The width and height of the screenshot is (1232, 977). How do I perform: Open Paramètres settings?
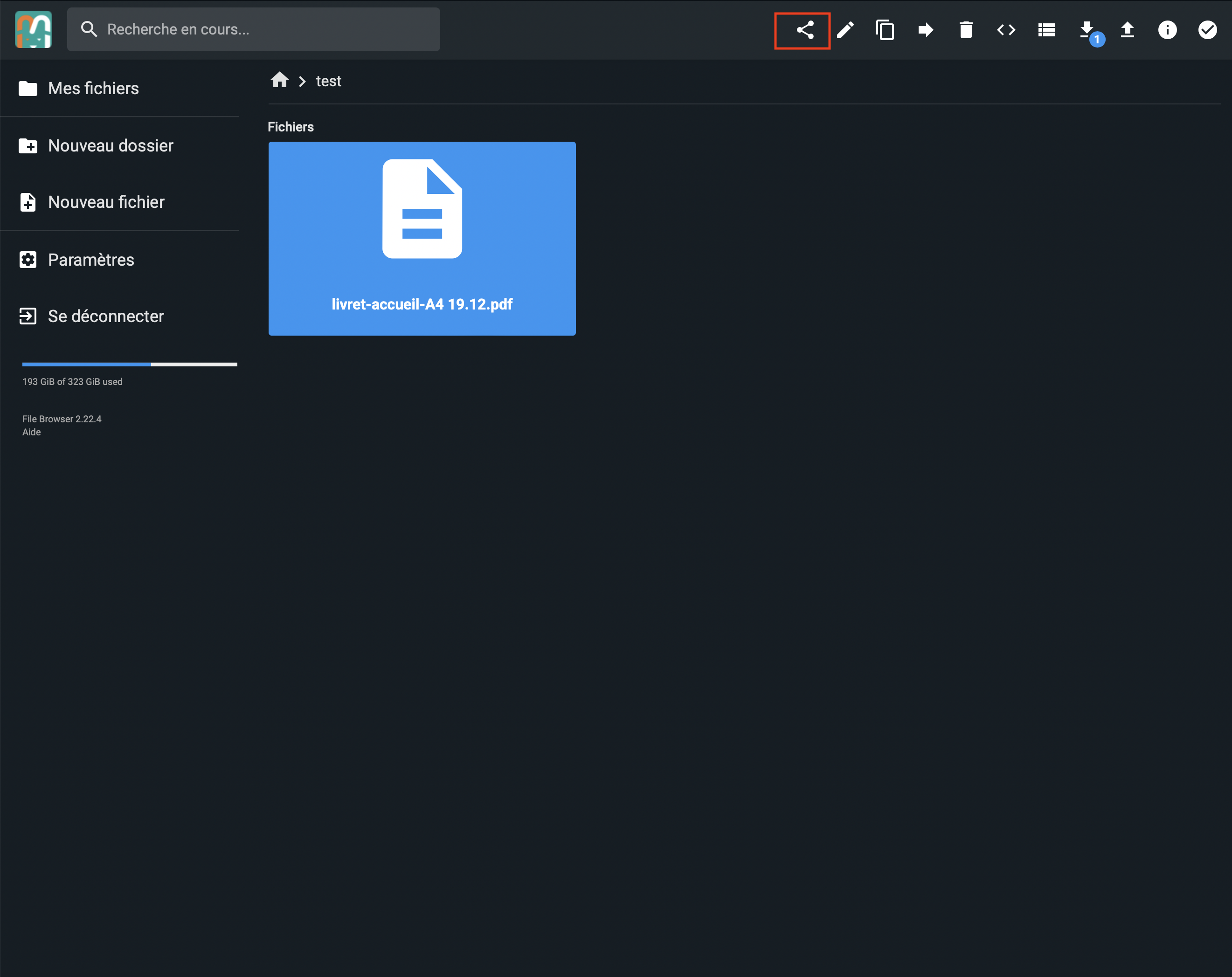point(91,260)
